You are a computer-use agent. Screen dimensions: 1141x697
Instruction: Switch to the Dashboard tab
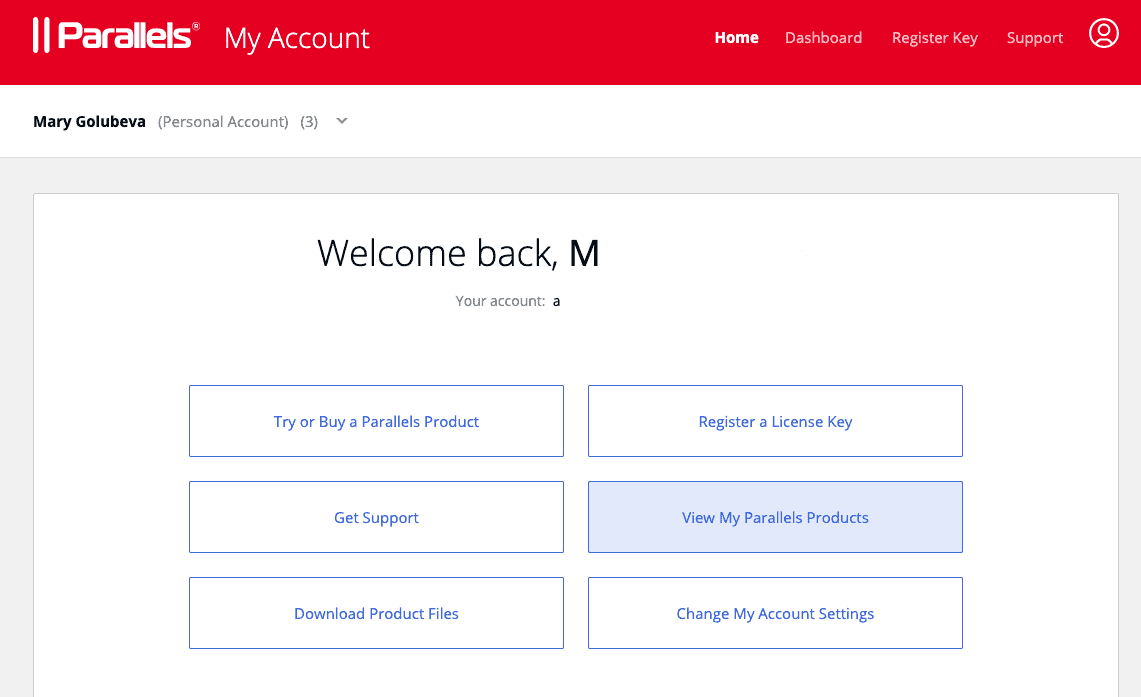(823, 37)
